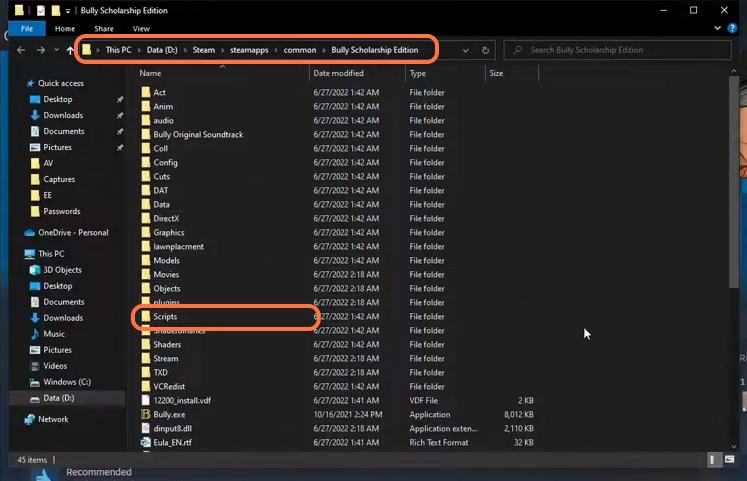This screenshot has width=747, height=481.
Task: Refresh the current folder
Action: click(x=485, y=50)
